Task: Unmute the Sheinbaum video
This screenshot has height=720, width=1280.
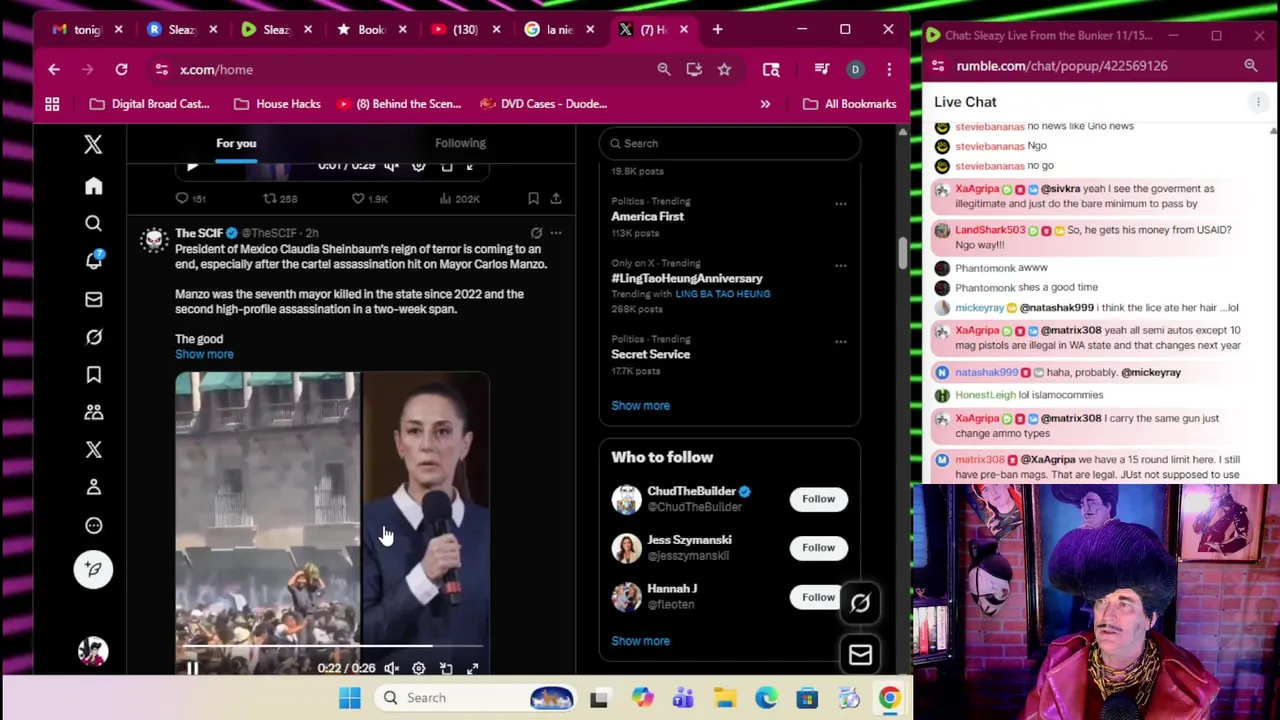Action: (392, 668)
